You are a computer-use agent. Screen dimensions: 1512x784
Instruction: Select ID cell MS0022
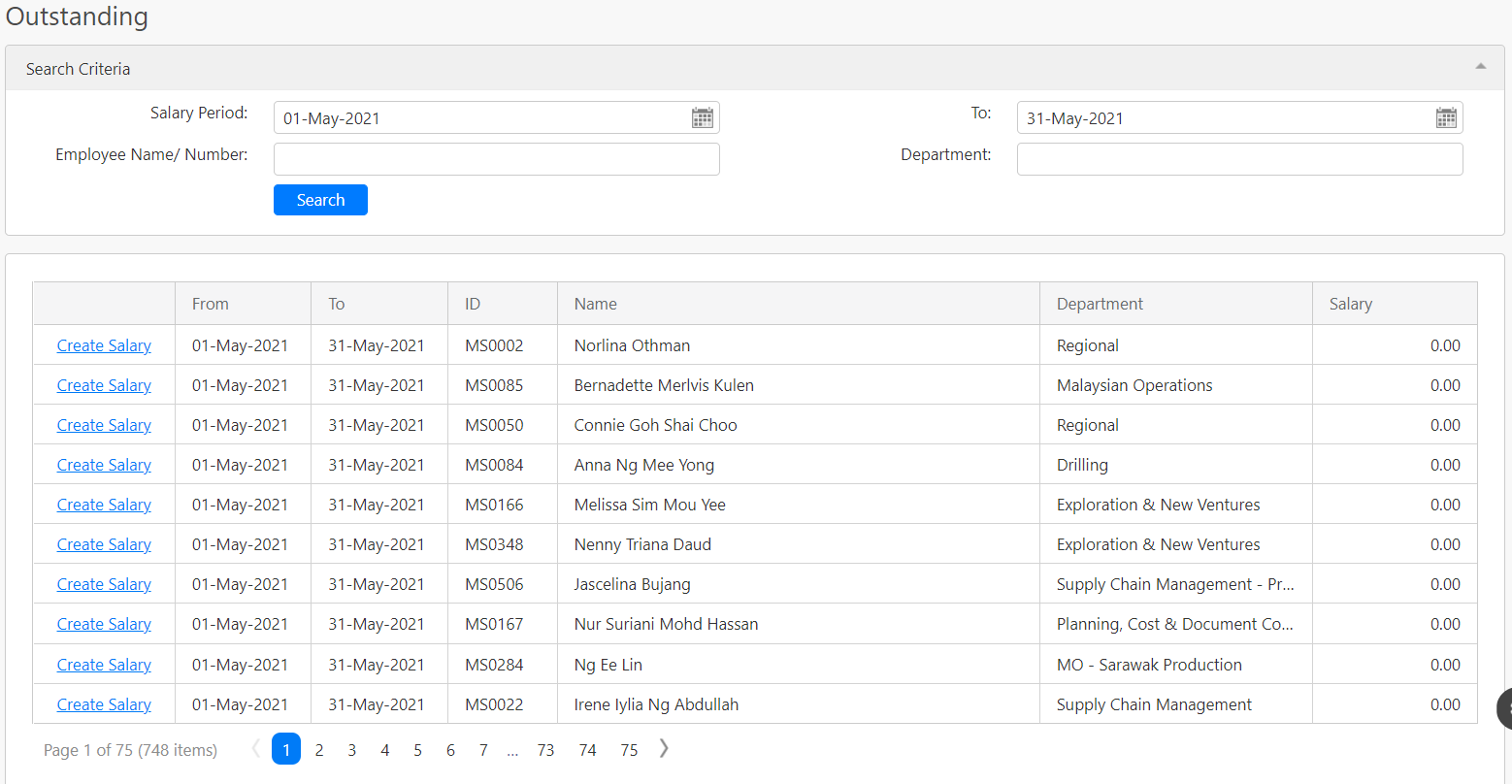(503, 704)
